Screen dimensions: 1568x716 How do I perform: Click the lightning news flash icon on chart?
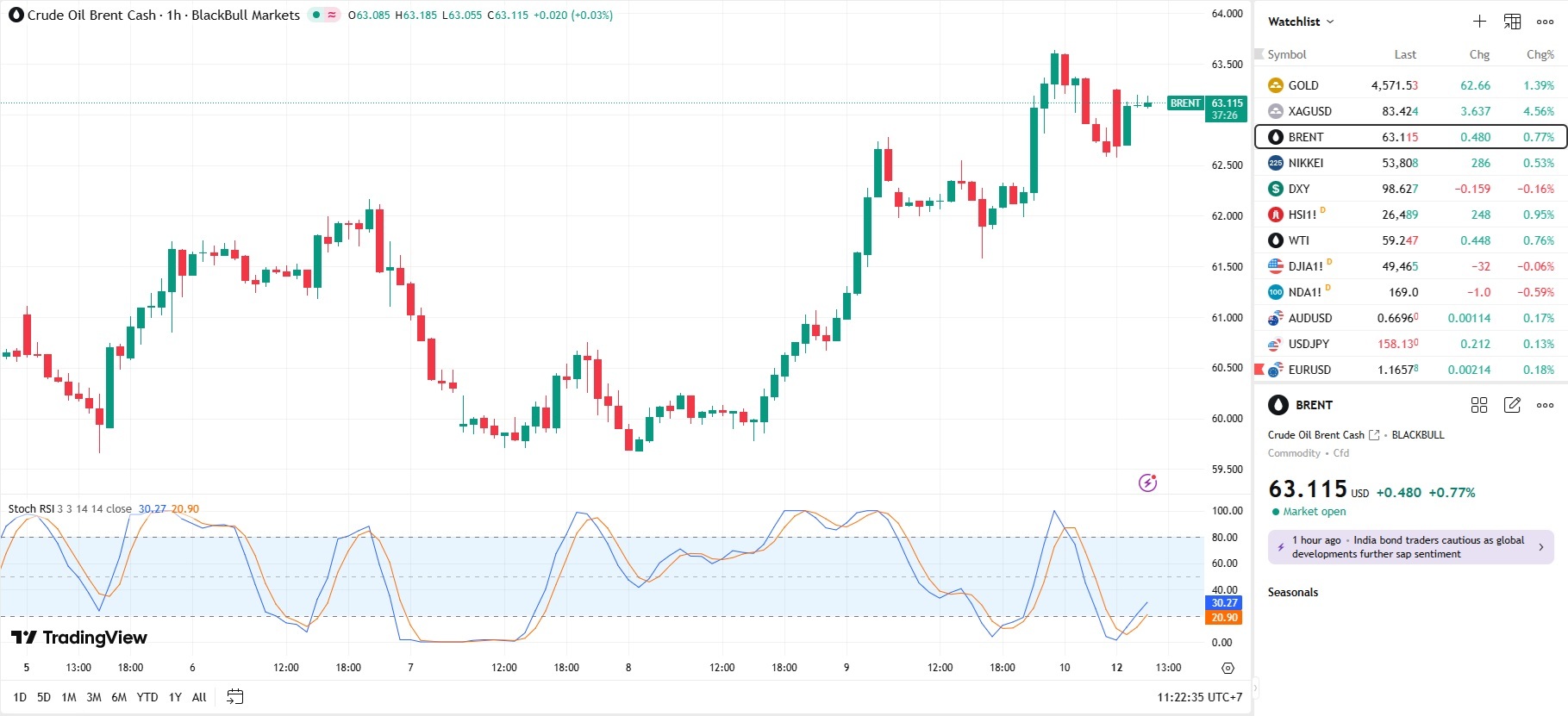1147,483
